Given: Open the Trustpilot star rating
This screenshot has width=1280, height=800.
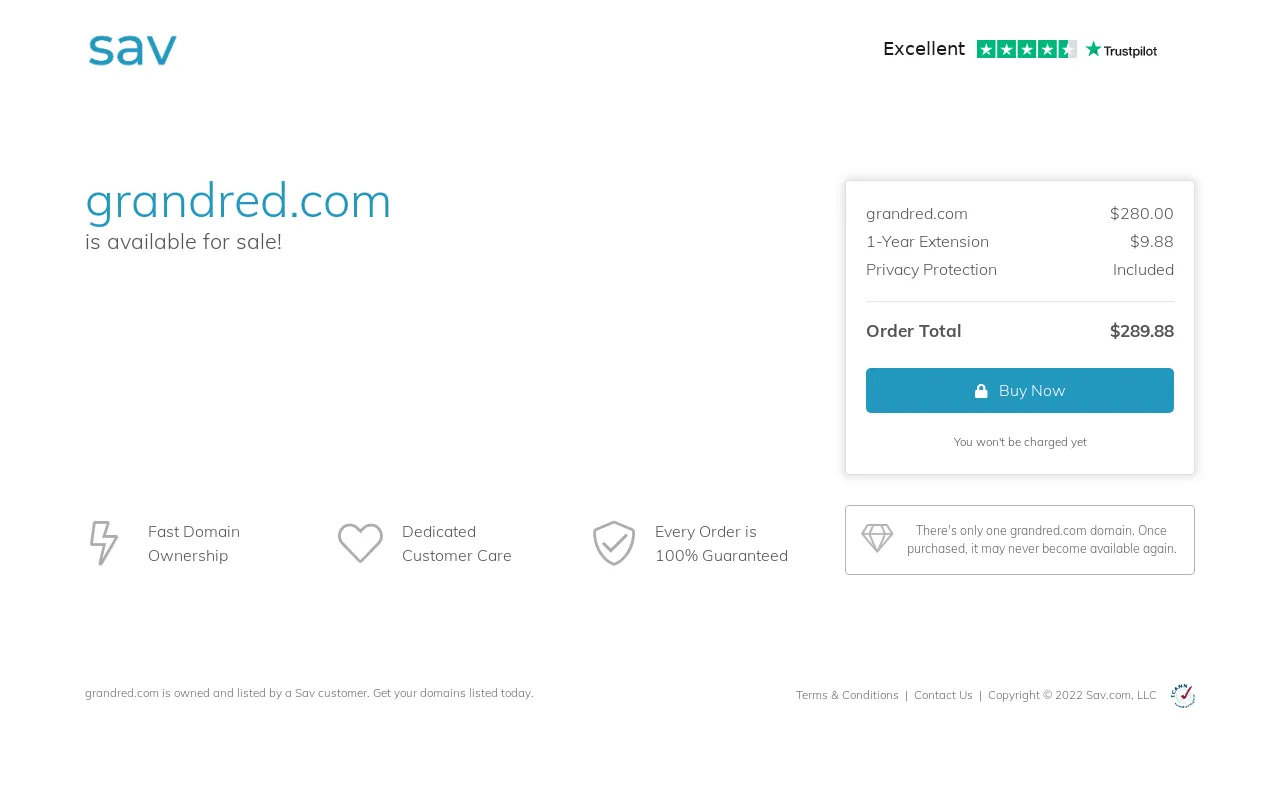Looking at the screenshot, I should pos(1027,49).
